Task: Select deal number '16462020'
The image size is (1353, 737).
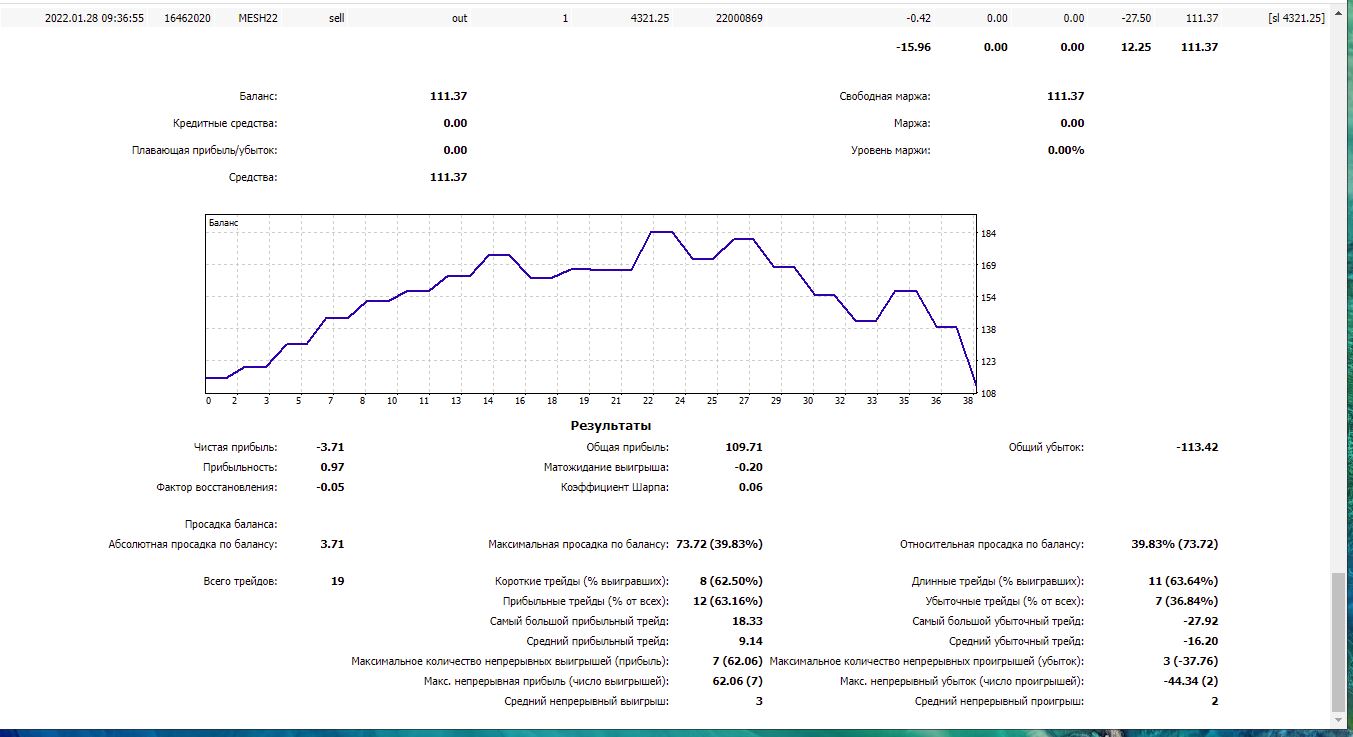Action: [186, 18]
